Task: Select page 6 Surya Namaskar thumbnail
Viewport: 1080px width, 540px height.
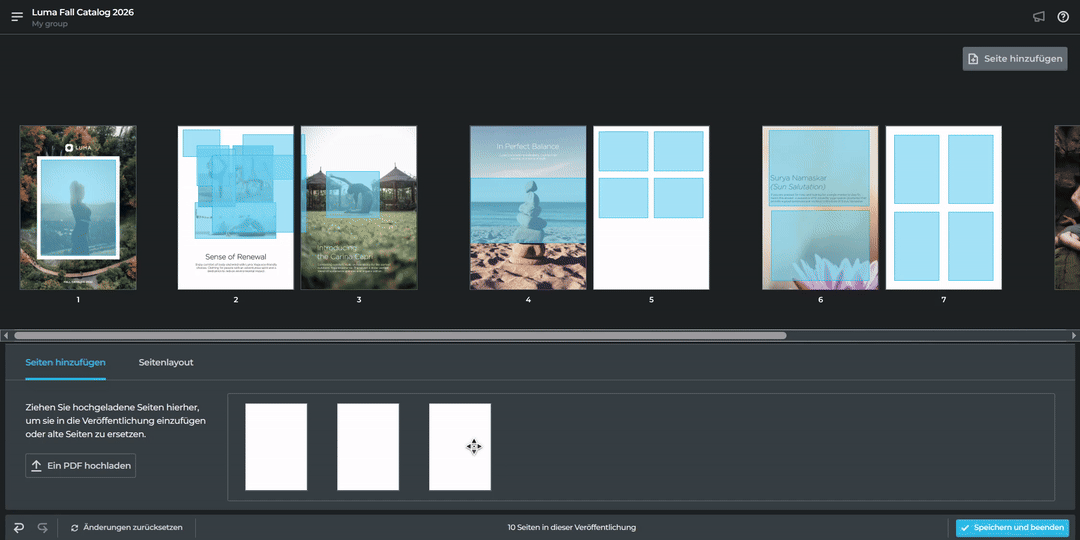Action: click(x=820, y=207)
